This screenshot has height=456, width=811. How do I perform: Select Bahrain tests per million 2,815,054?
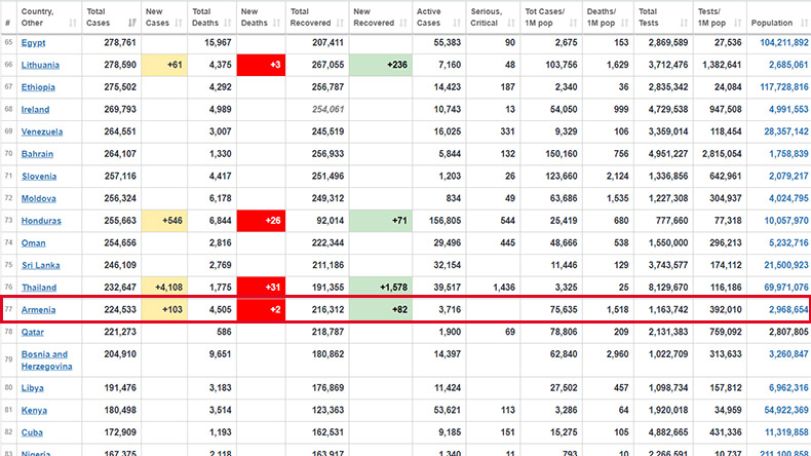click(x=722, y=154)
